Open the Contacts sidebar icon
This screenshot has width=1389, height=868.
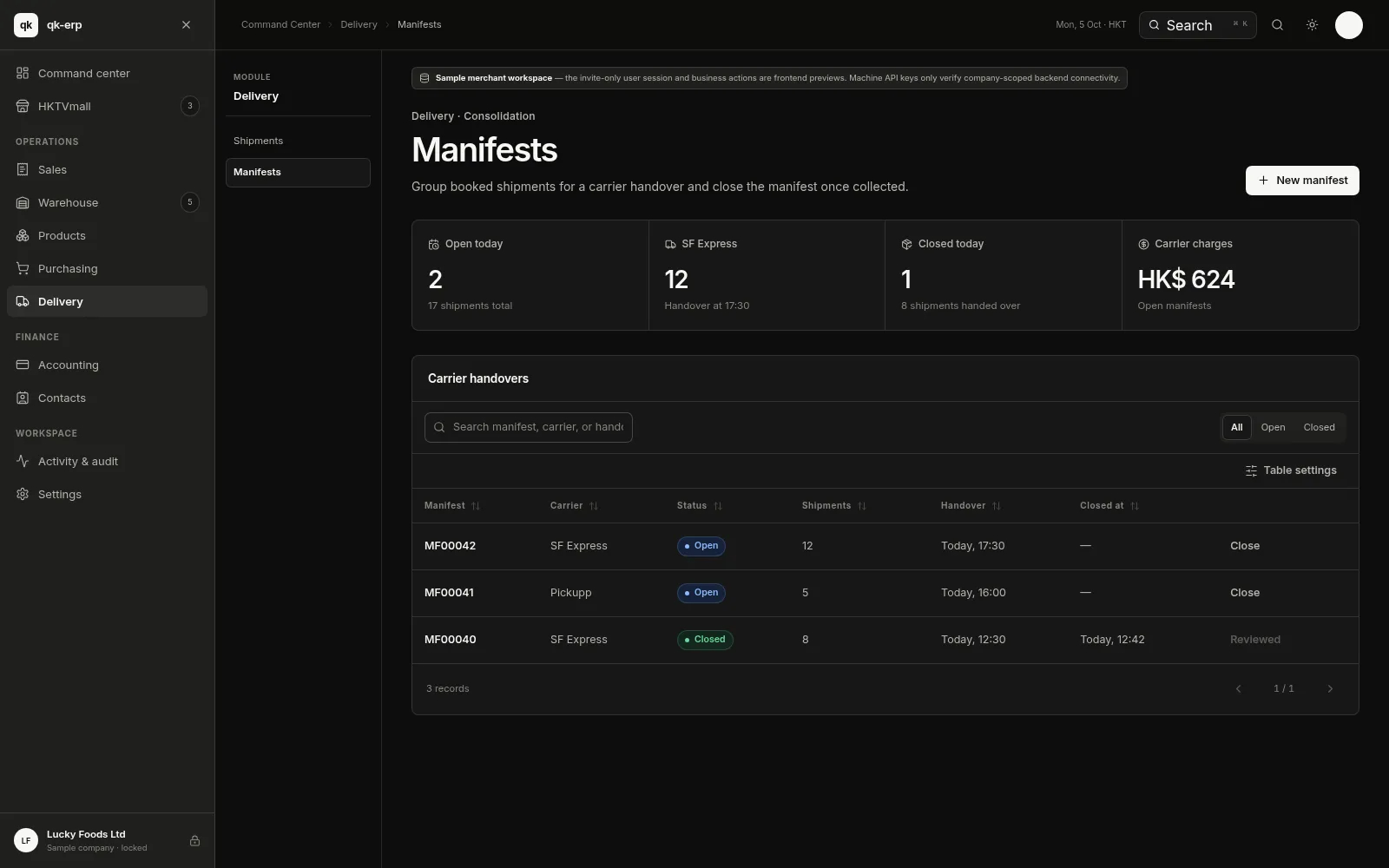23,398
